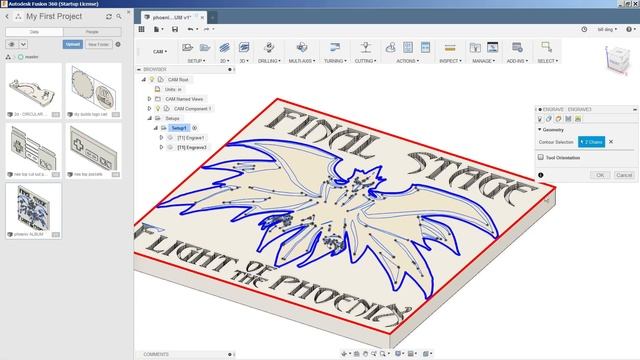Expand the [T1] Engrave1 operation

pos(161,138)
